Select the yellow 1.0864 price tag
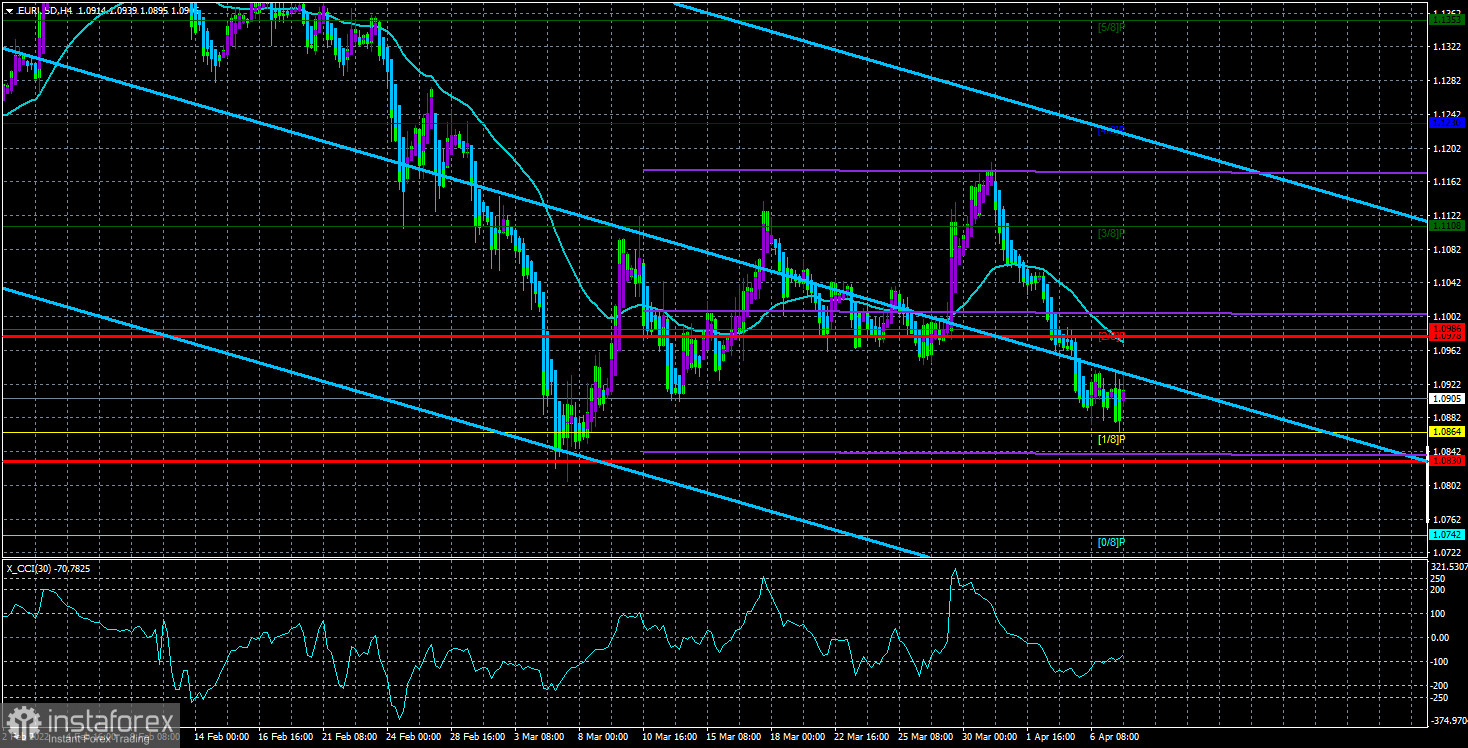The image size is (1468, 748). click(x=1447, y=432)
